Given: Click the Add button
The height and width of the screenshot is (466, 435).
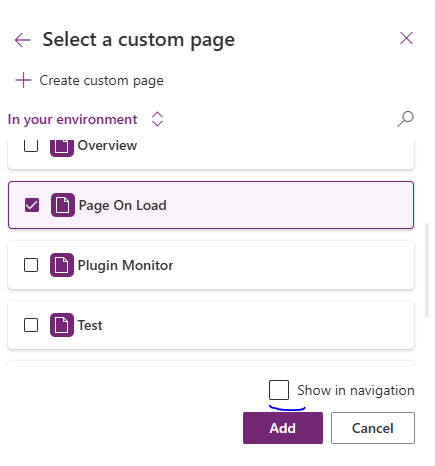Looking at the screenshot, I should pyautogui.click(x=283, y=428).
